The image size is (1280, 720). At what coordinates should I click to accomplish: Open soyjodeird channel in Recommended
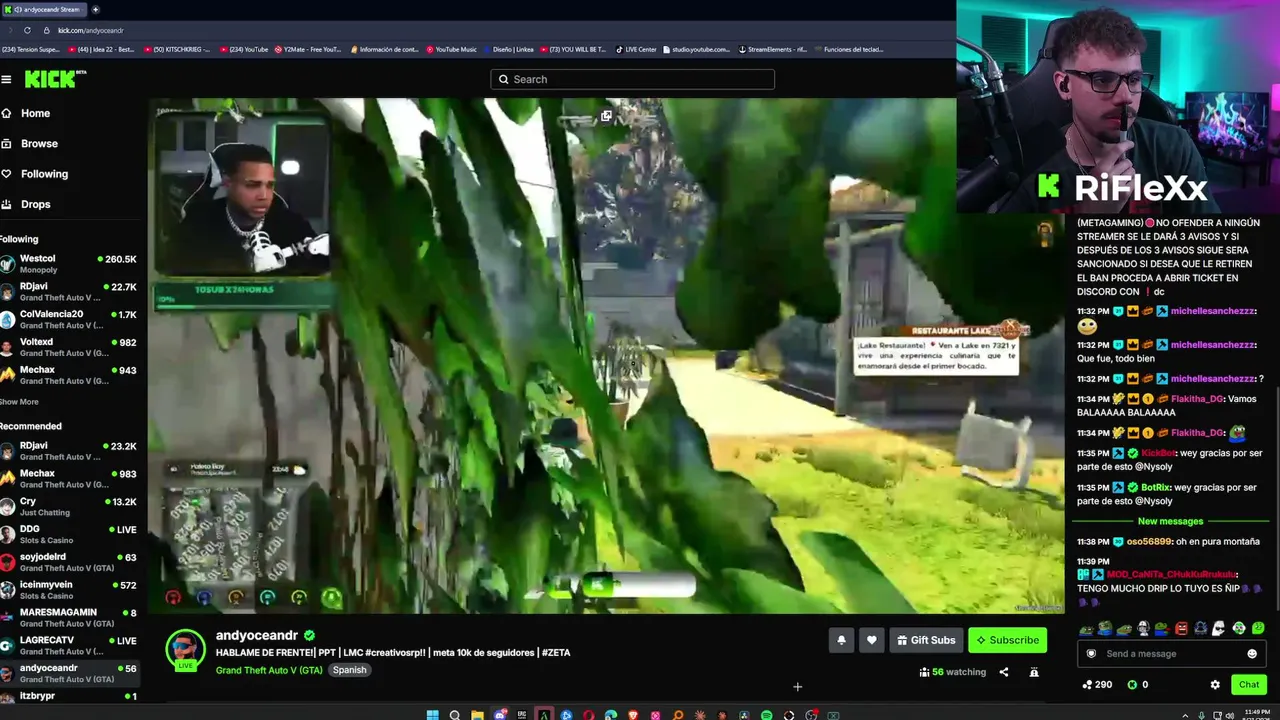[68, 562]
